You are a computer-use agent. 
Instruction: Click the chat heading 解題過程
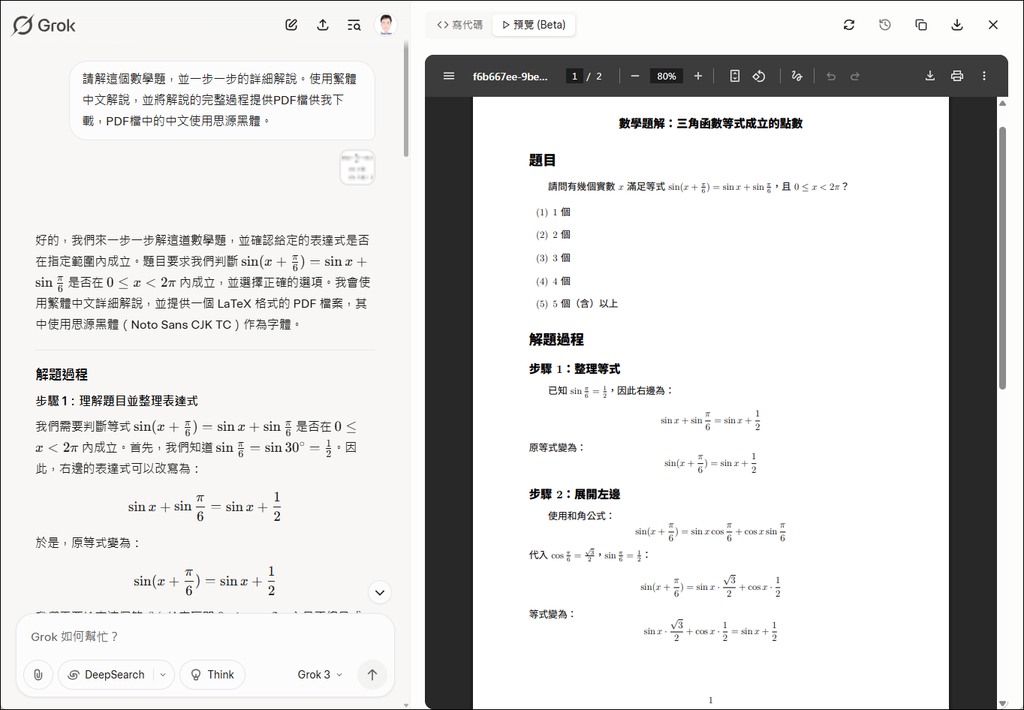pos(61,375)
